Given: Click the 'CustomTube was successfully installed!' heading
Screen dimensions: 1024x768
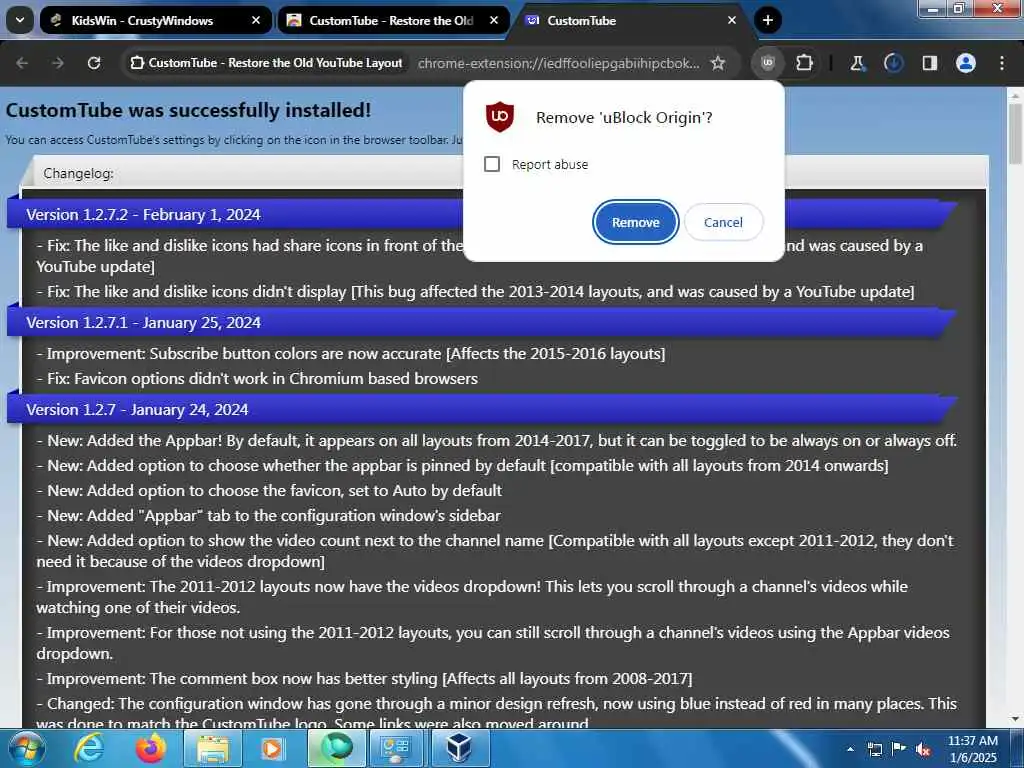Looking at the screenshot, I should point(188,110).
